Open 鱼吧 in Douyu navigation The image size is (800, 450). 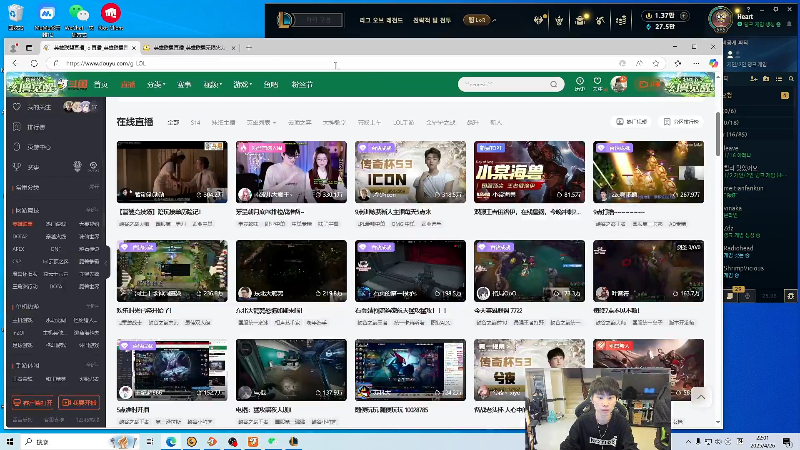pyautogui.click(x=271, y=85)
